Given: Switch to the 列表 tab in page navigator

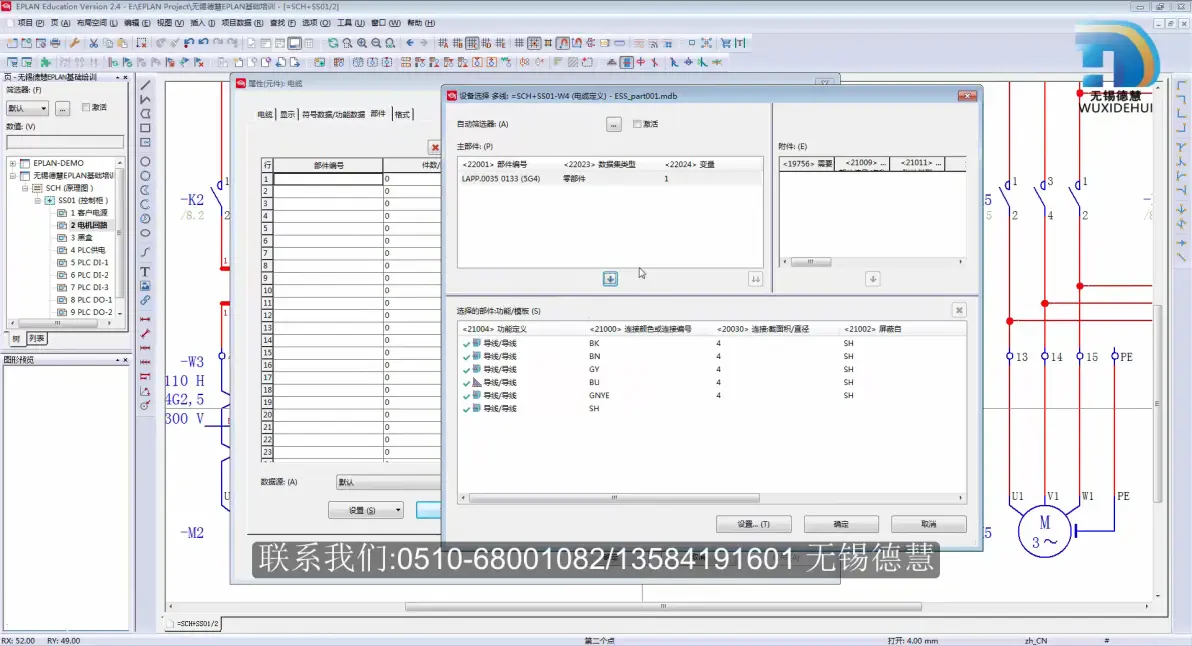Looking at the screenshot, I should coord(36,339).
